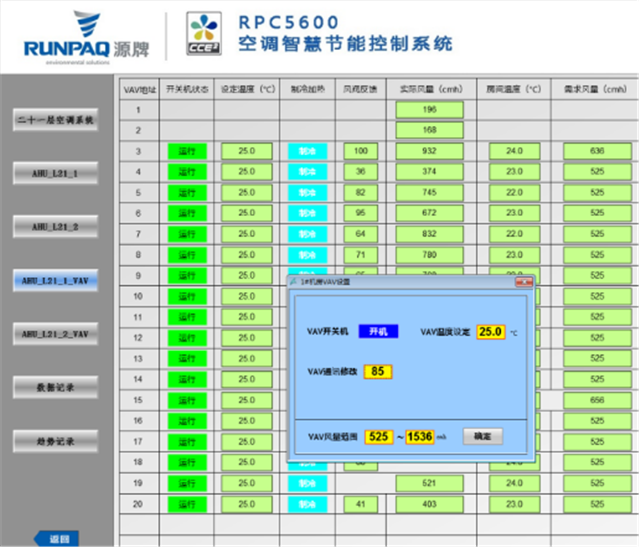Toggle VAV 20 运行 status indicator
Viewport: 640px width, 548px height.
[186, 504]
